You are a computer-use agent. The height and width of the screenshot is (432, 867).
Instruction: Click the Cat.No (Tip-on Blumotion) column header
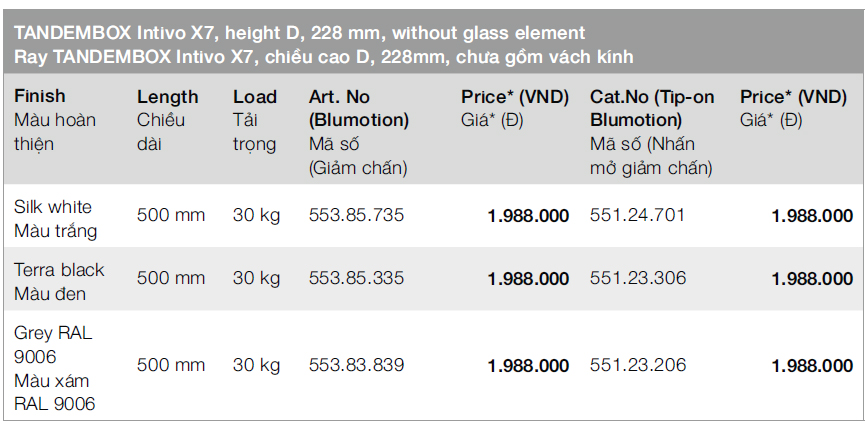[x=652, y=108]
